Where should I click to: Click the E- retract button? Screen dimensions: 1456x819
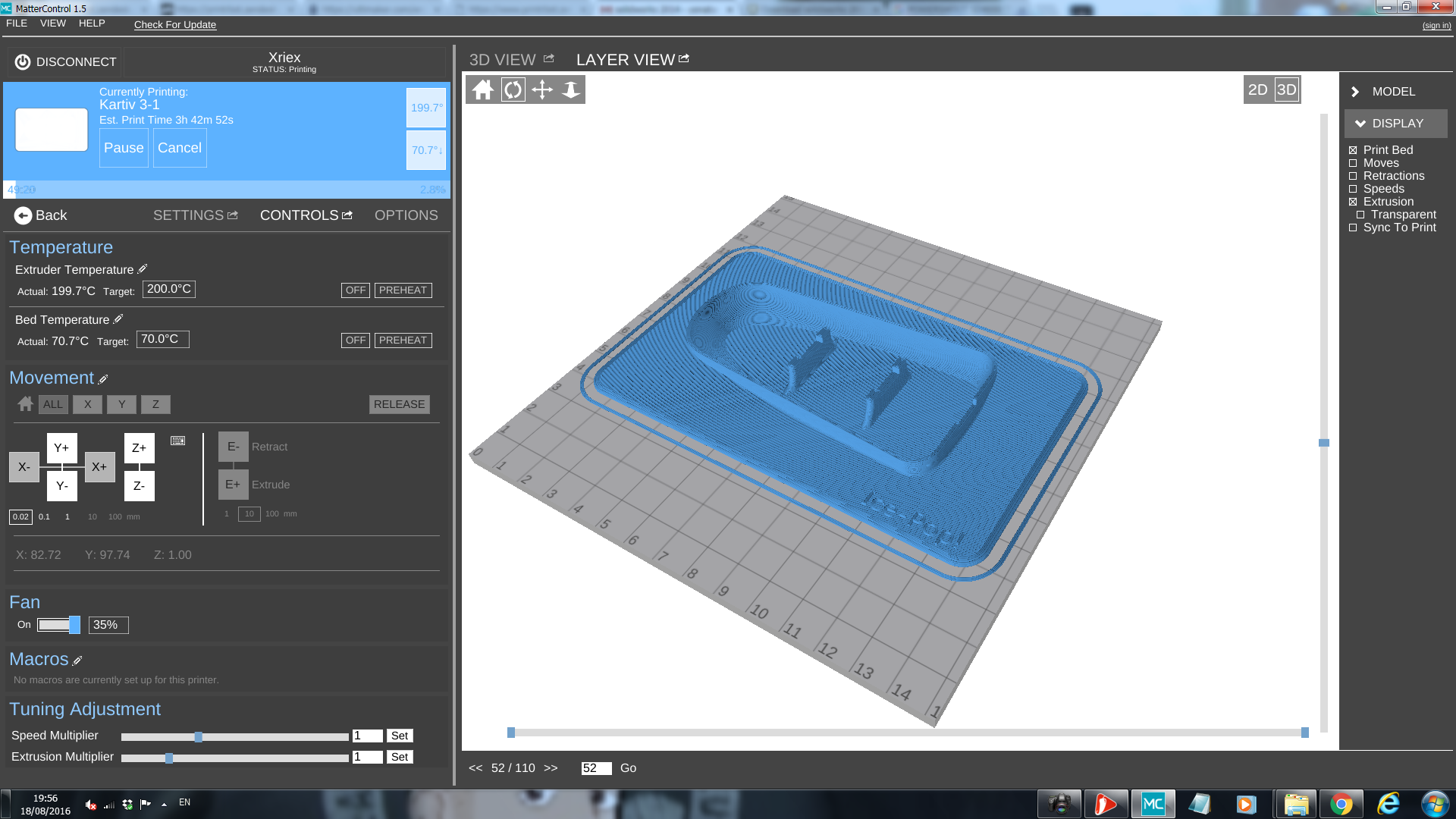pyautogui.click(x=234, y=447)
